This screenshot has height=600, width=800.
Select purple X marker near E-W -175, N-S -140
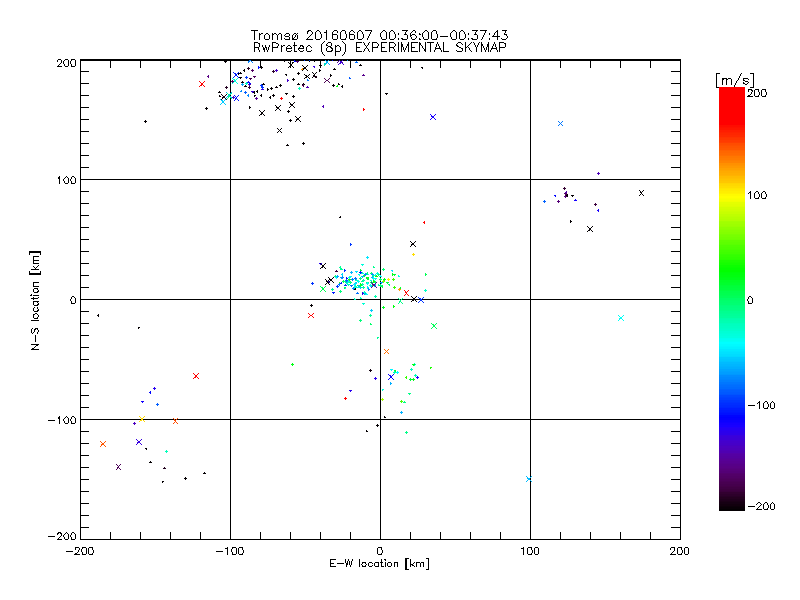118,467
